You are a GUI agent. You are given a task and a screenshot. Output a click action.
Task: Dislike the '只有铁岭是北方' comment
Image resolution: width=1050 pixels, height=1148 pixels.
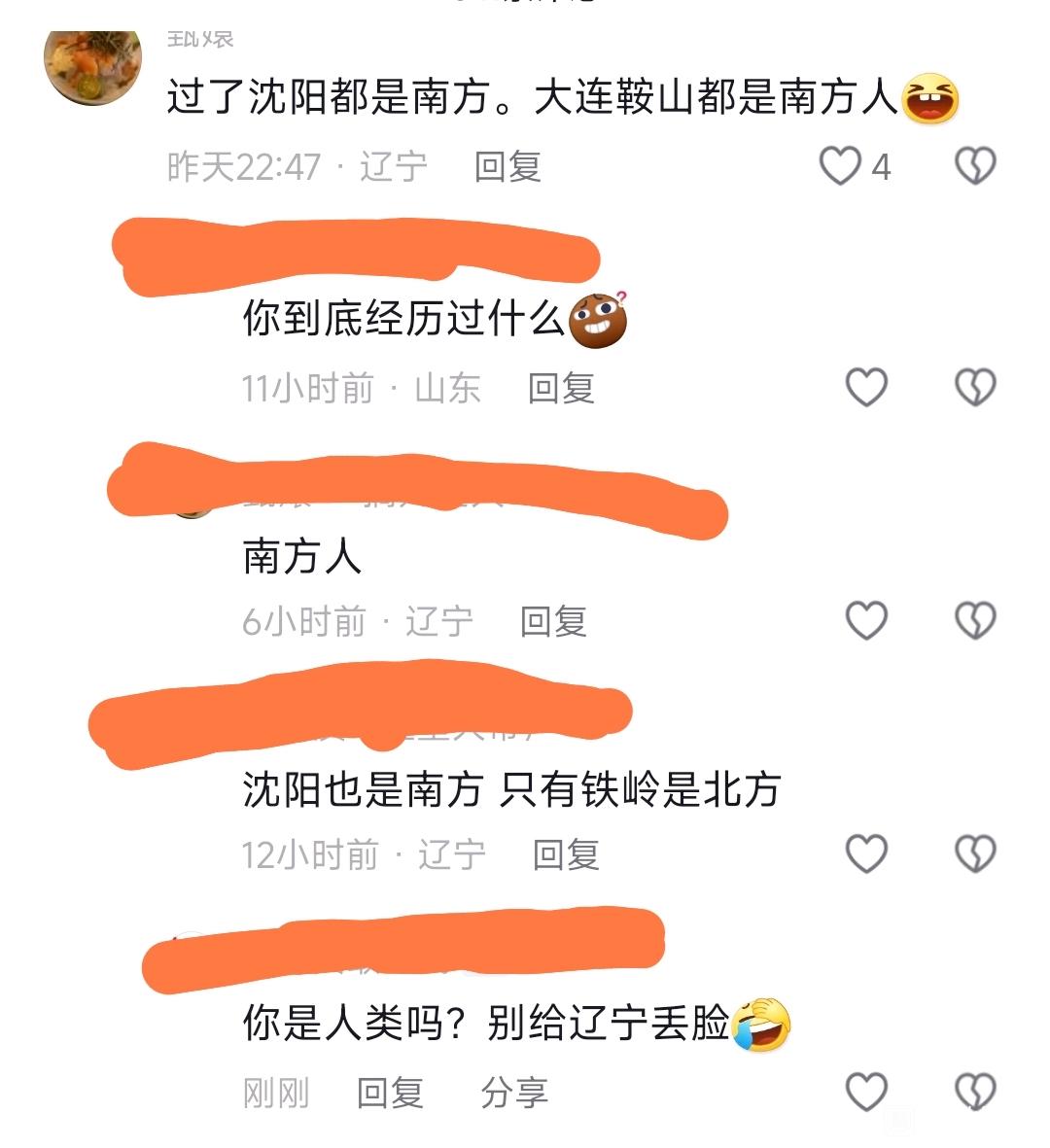tap(975, 853)
